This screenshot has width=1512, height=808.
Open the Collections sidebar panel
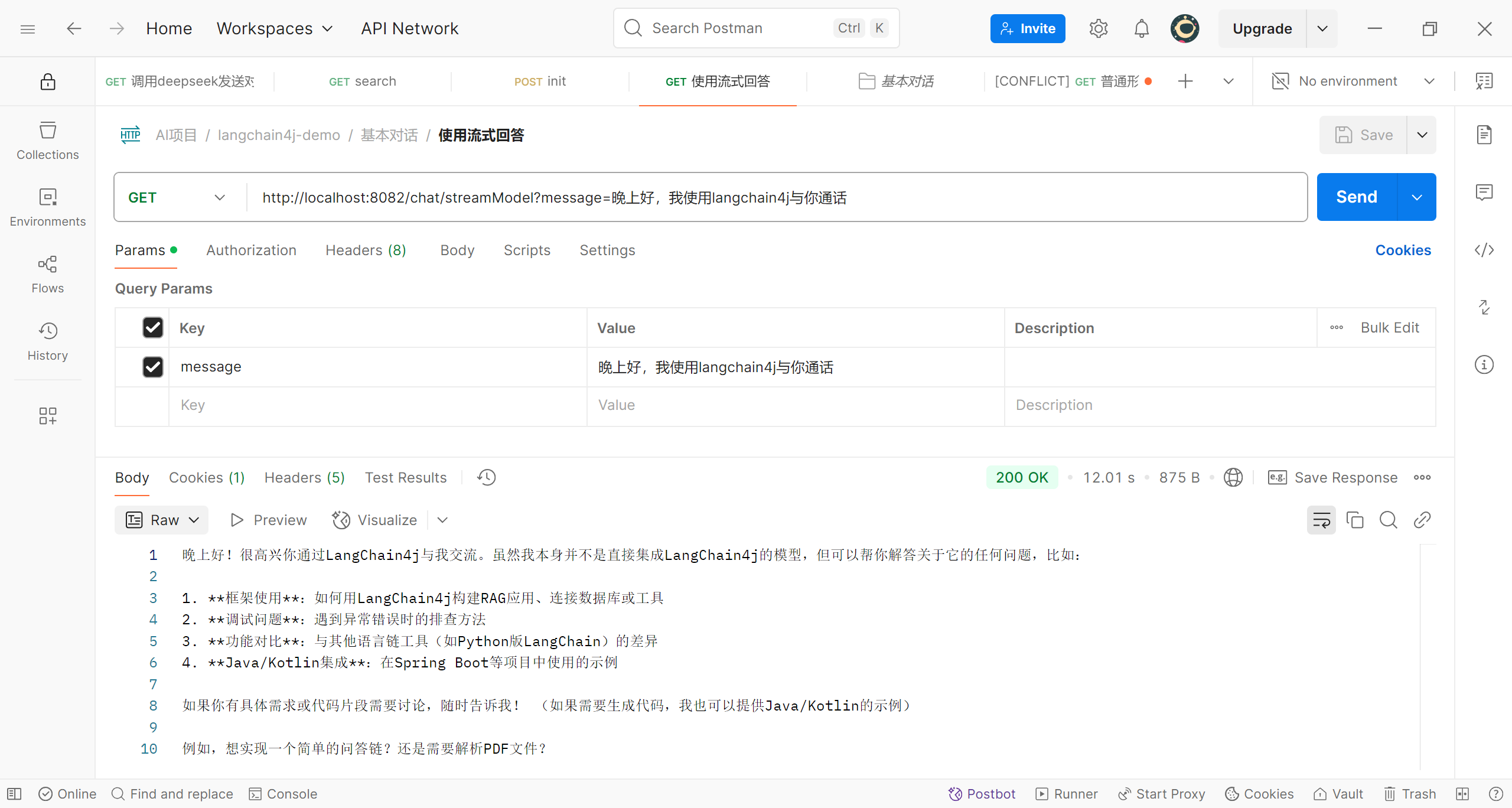click(x=47, y=141)
